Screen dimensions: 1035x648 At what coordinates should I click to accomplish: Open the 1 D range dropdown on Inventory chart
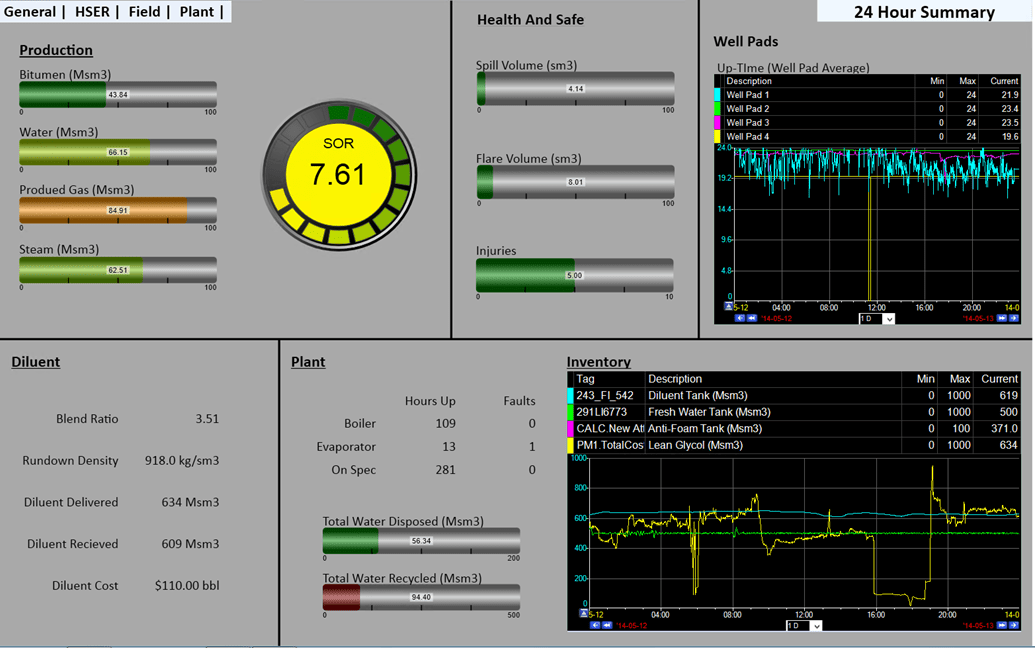click(805, 625)
